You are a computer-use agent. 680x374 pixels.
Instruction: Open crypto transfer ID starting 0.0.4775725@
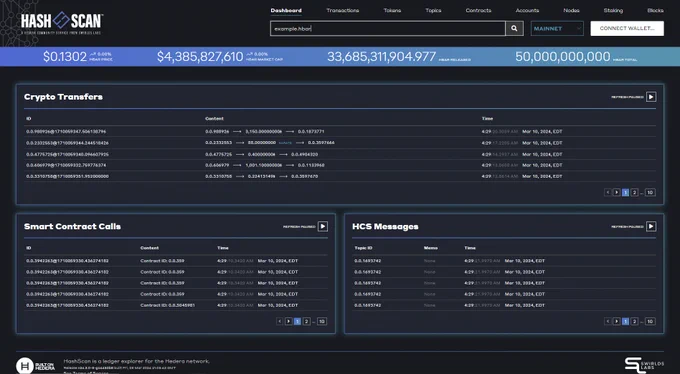(67, 154)
